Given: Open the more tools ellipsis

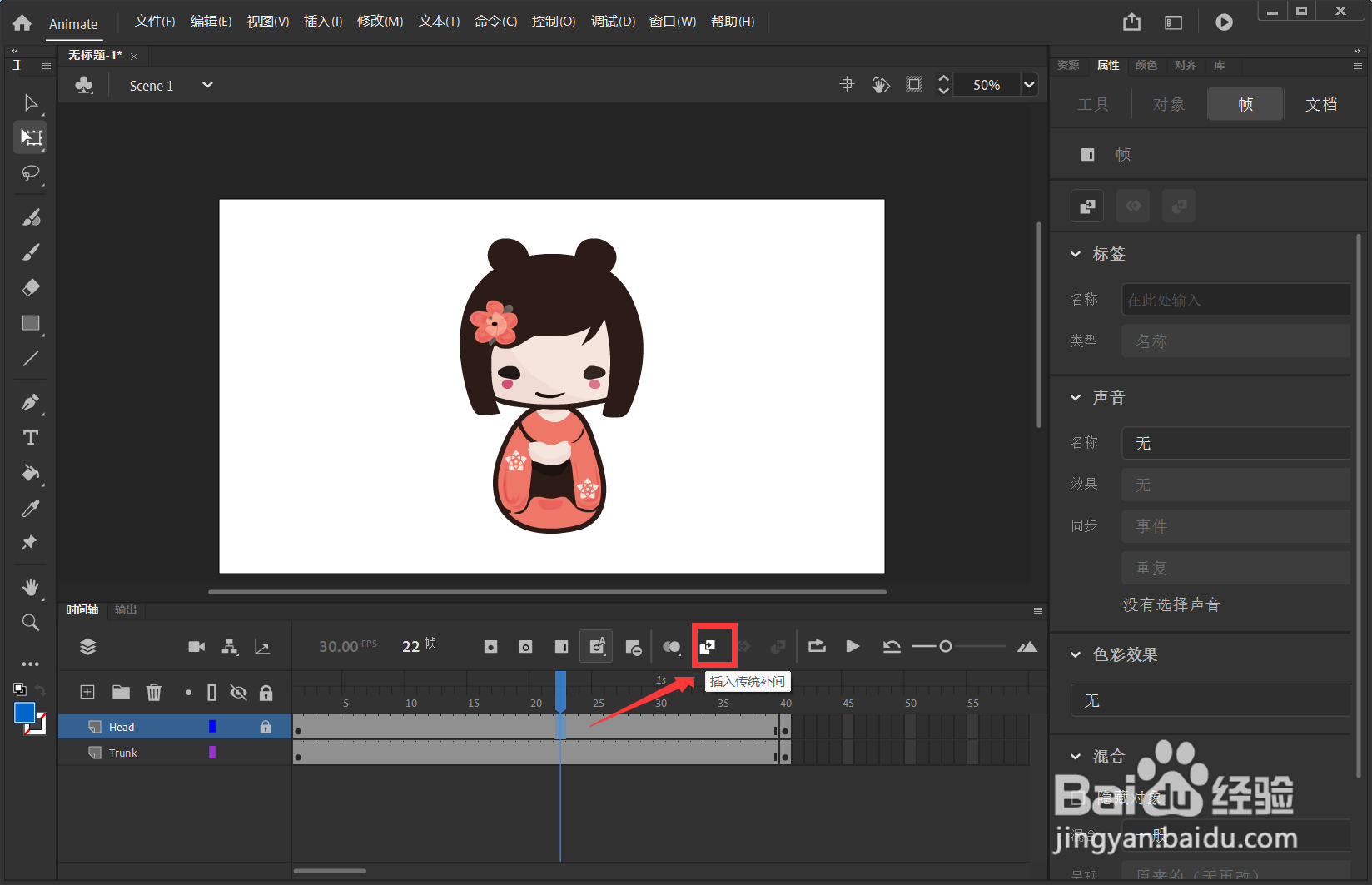Looking at the screenshot, I should [x=31, y=664].
